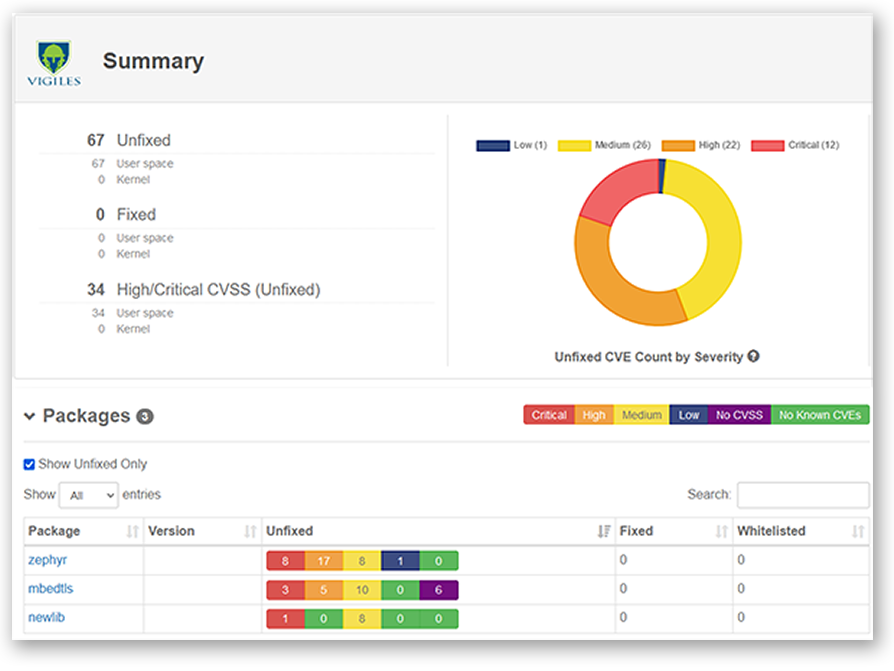Open the Show entries dropdown
Screen dimensions: 894x671
[88, 495]
